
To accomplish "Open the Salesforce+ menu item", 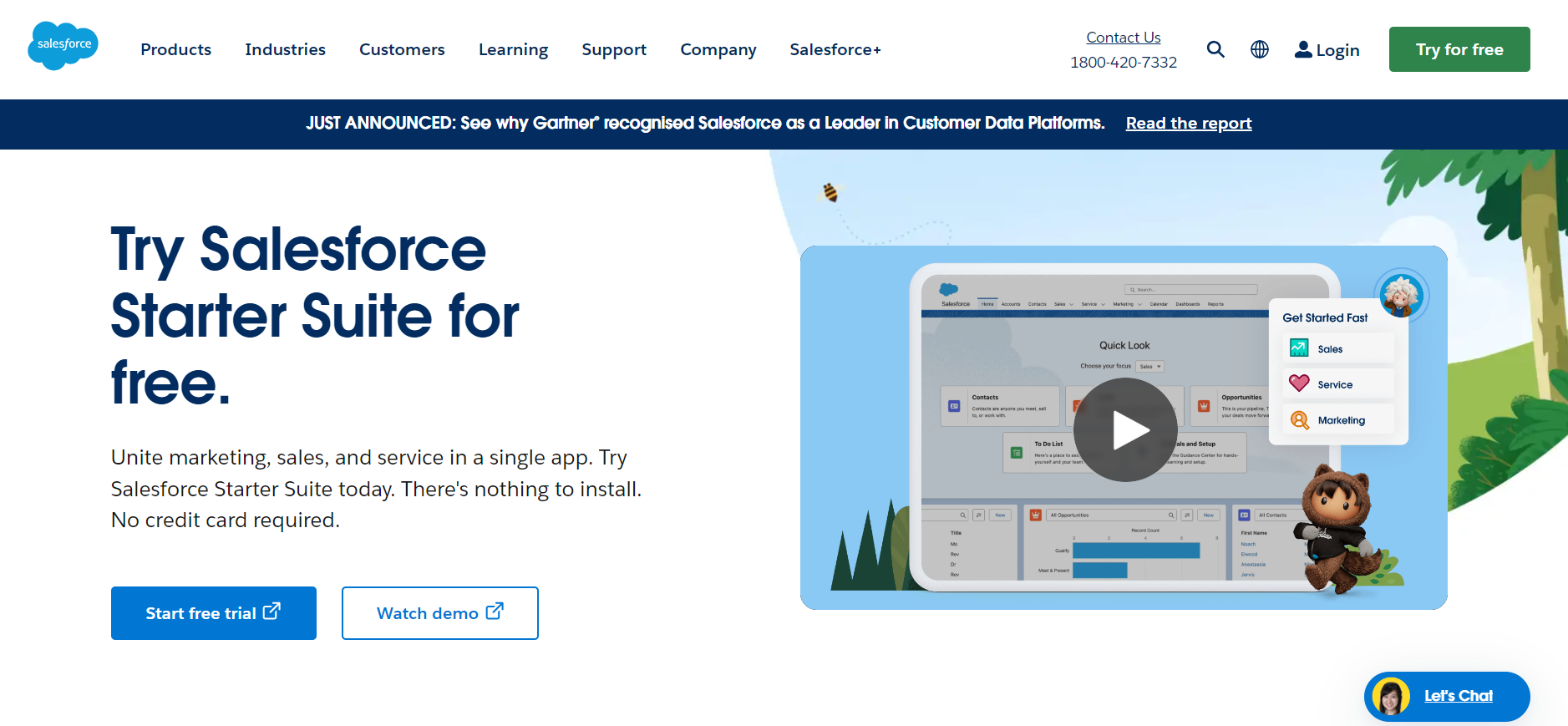I will [x=835, y=49].
